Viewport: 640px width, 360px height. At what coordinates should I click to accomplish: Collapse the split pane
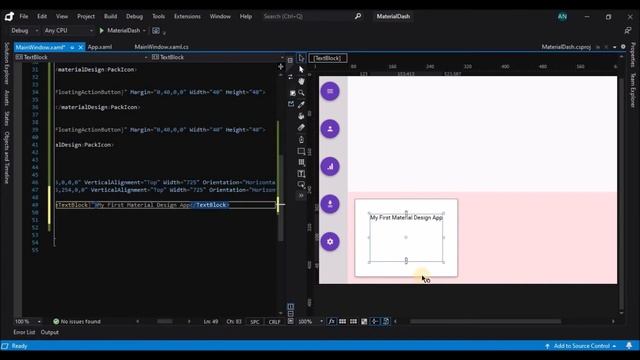tap(291, 321)
